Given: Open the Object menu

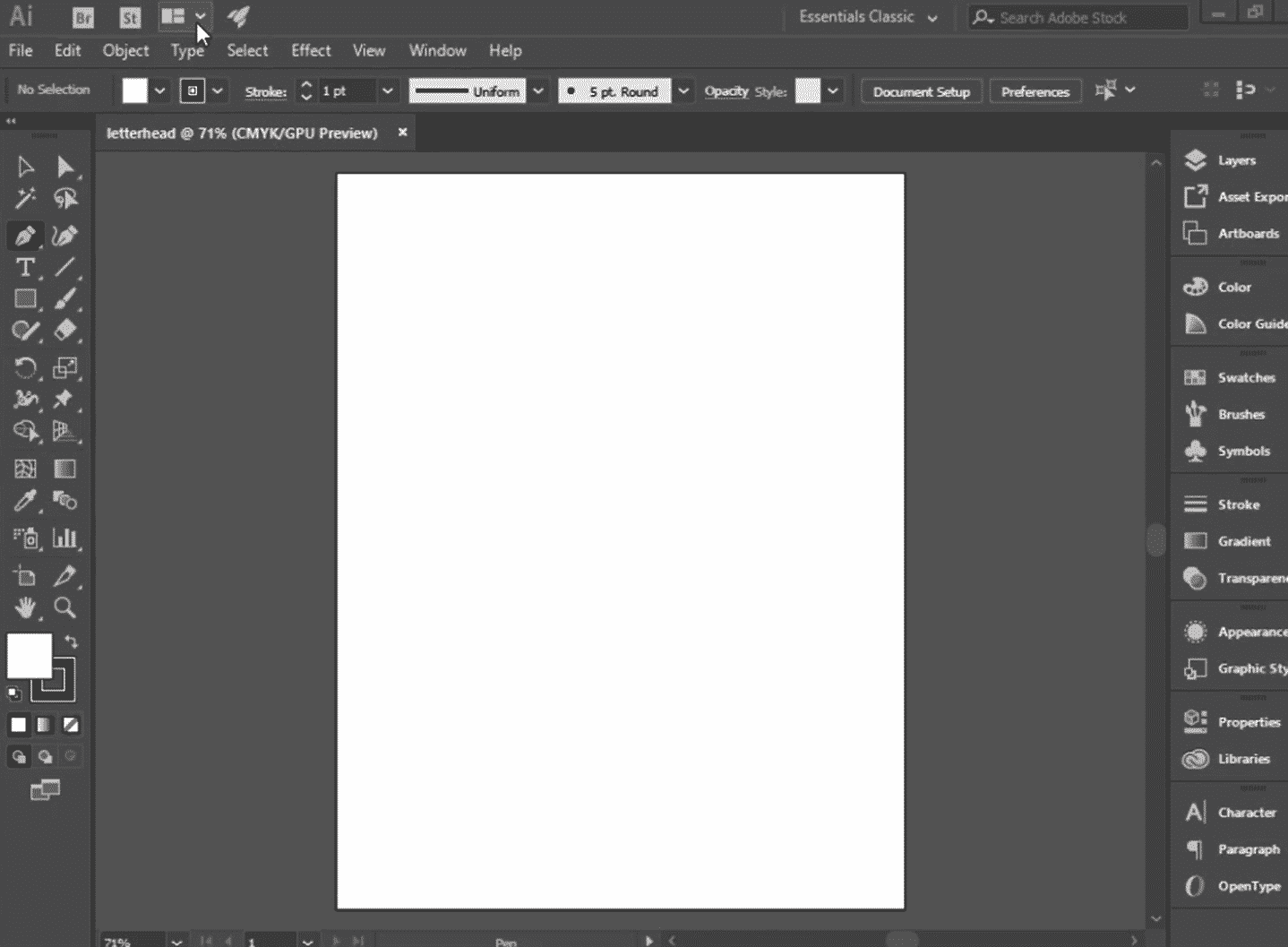Looking at the screenshot, I should point(125,50).
